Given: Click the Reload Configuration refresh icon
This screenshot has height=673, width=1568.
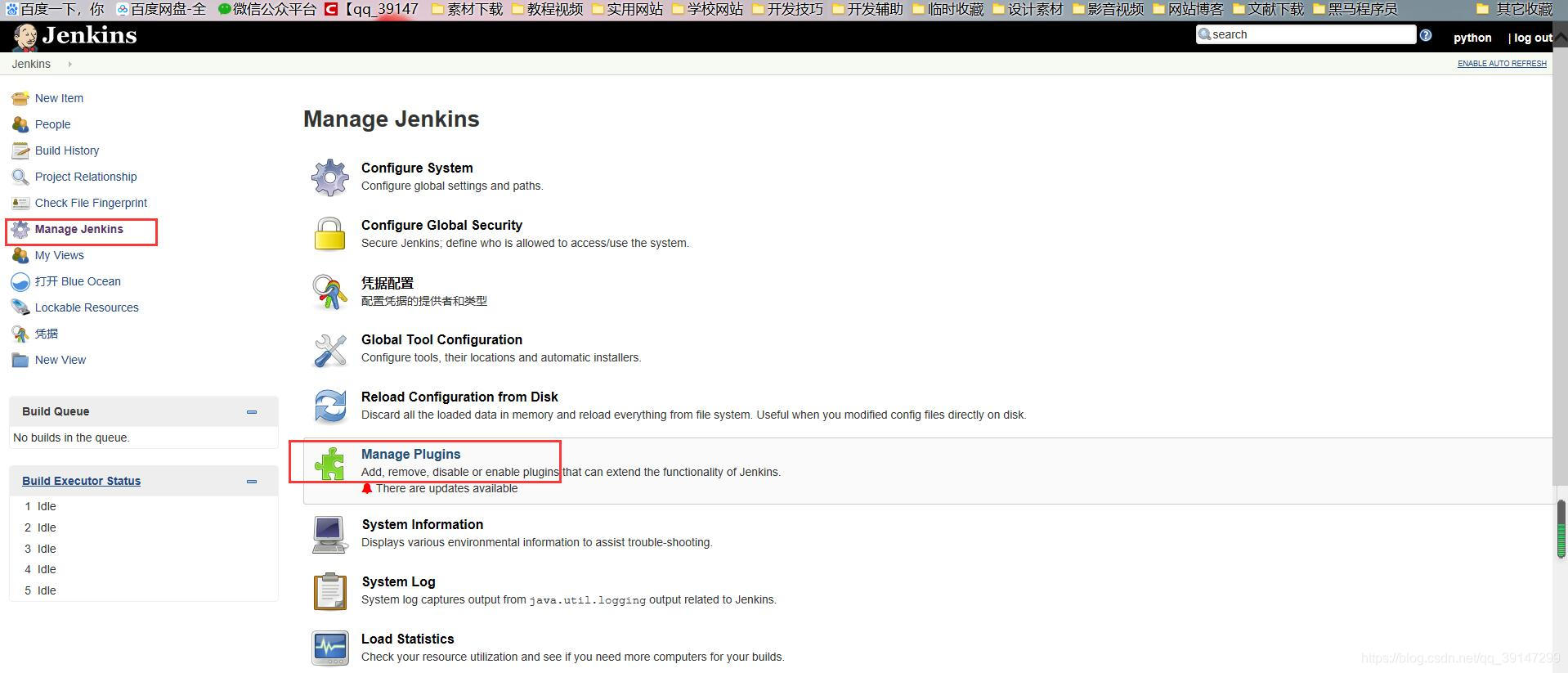Looking at the screenshot, I should (x=330, y=406).
